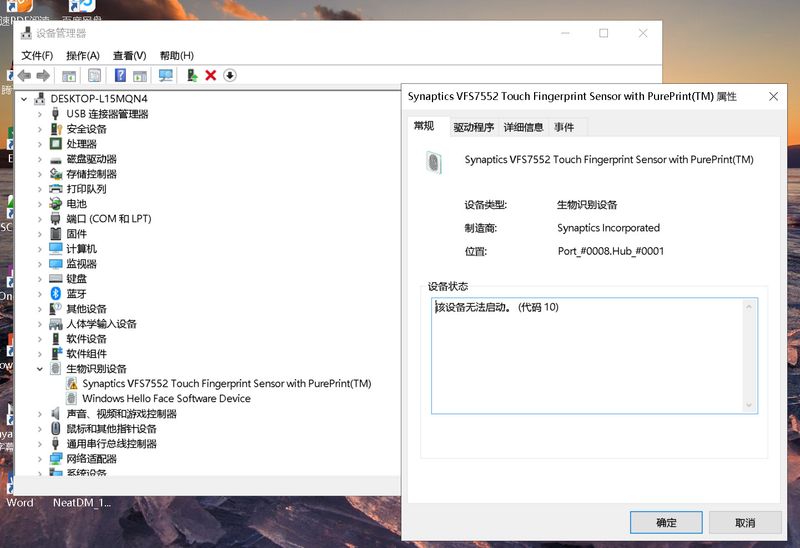Open the 查看(V) menu

pos(130,55)
